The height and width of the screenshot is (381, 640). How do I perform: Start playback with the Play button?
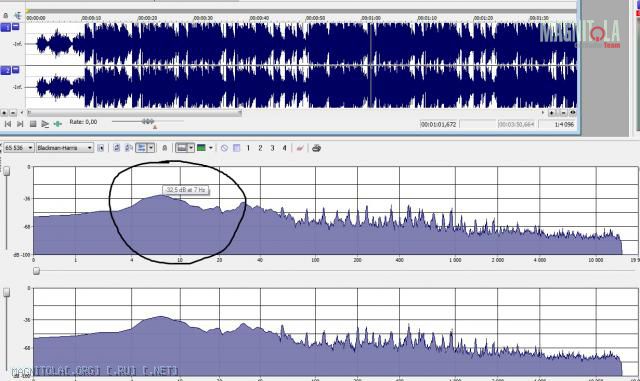(45, 124)
